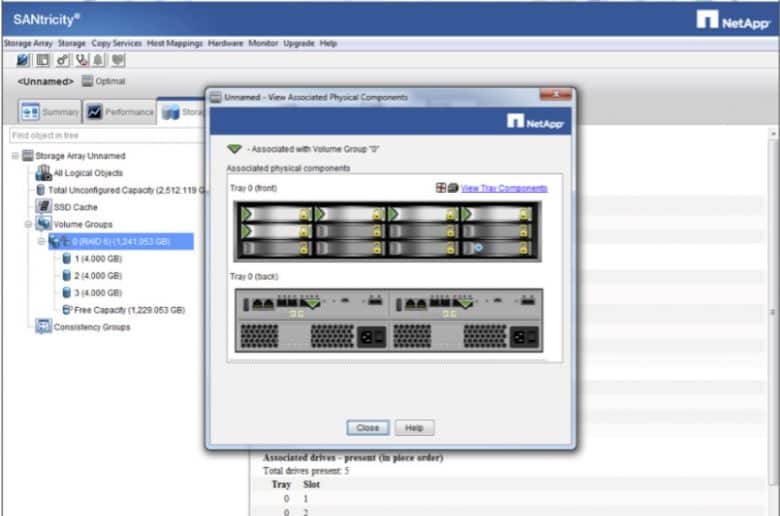Click the Storage Array Unnamed tree icon
This screenshot has width=780, height=516.
28,156
